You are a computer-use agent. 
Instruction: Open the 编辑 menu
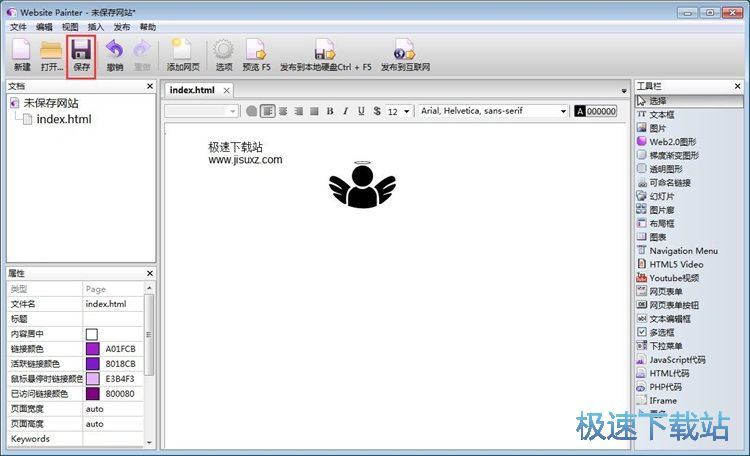tap(44, 27)
